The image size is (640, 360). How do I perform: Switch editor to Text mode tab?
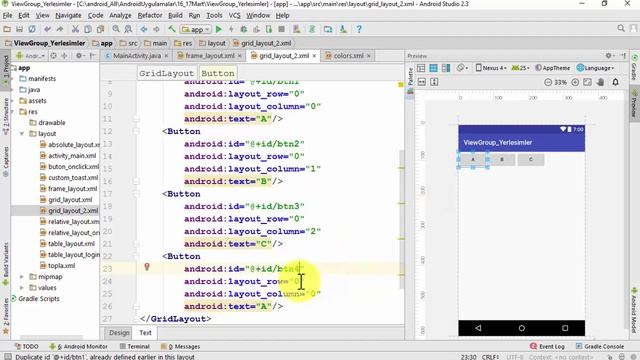[x=145, y=333]
